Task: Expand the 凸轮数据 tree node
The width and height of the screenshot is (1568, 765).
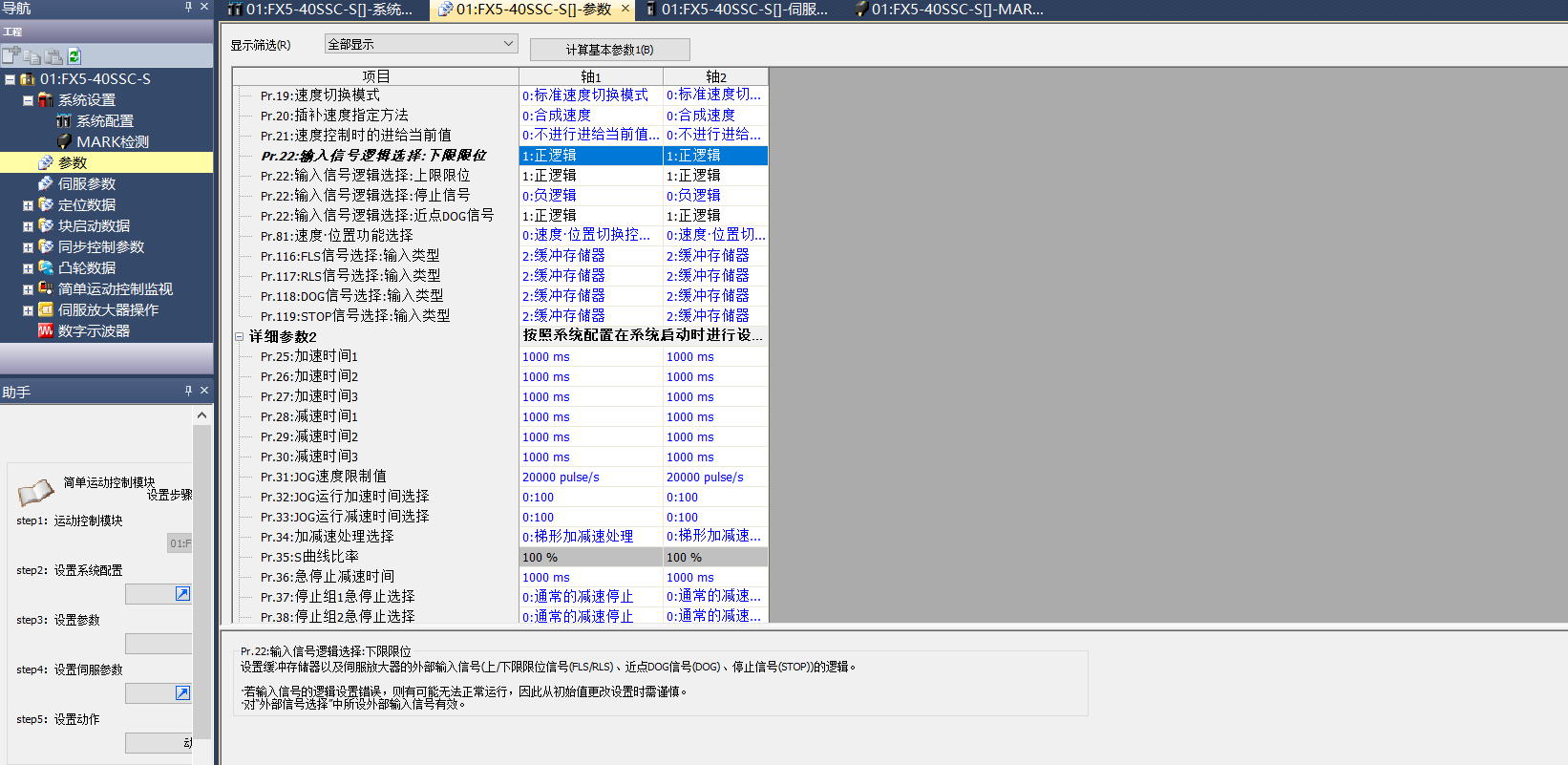Action: [x=28, y=268]
